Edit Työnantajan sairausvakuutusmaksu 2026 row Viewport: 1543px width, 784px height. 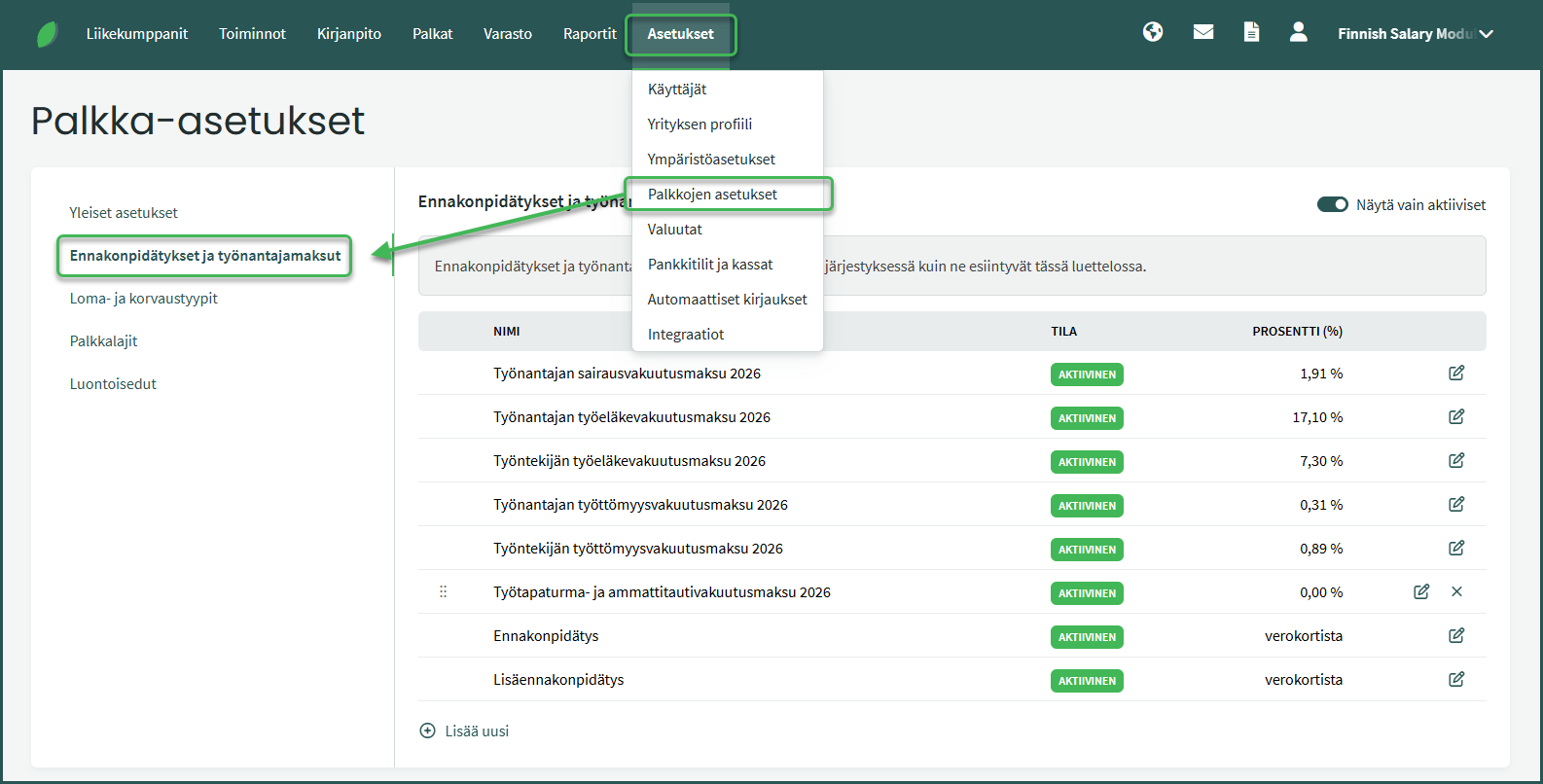tap(1456, 374)
